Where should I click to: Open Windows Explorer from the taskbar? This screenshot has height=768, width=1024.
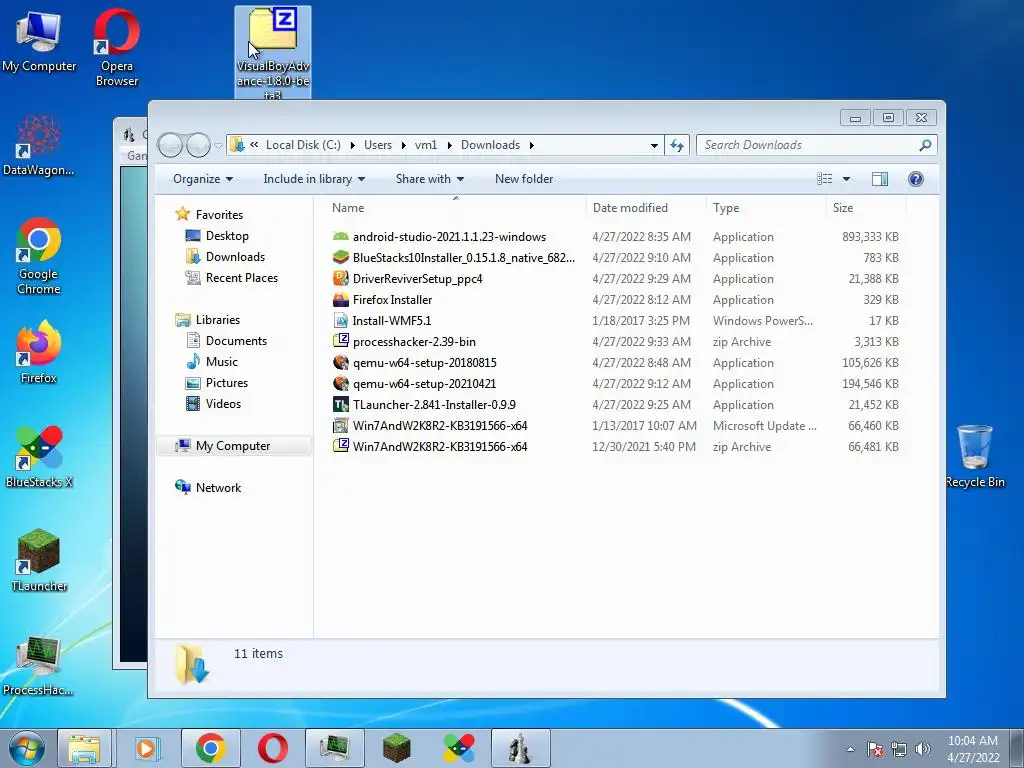(x=84, y=748)
